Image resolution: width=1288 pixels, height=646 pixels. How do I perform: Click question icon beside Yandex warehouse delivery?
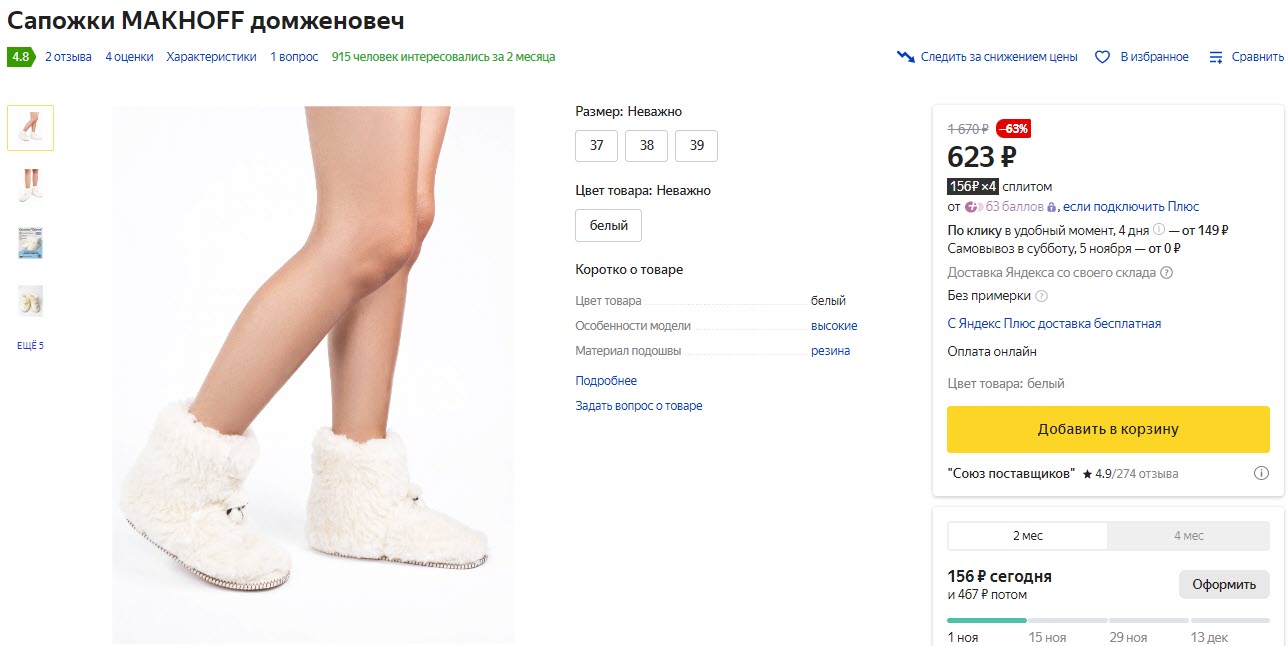click(x=1166, y=273)
